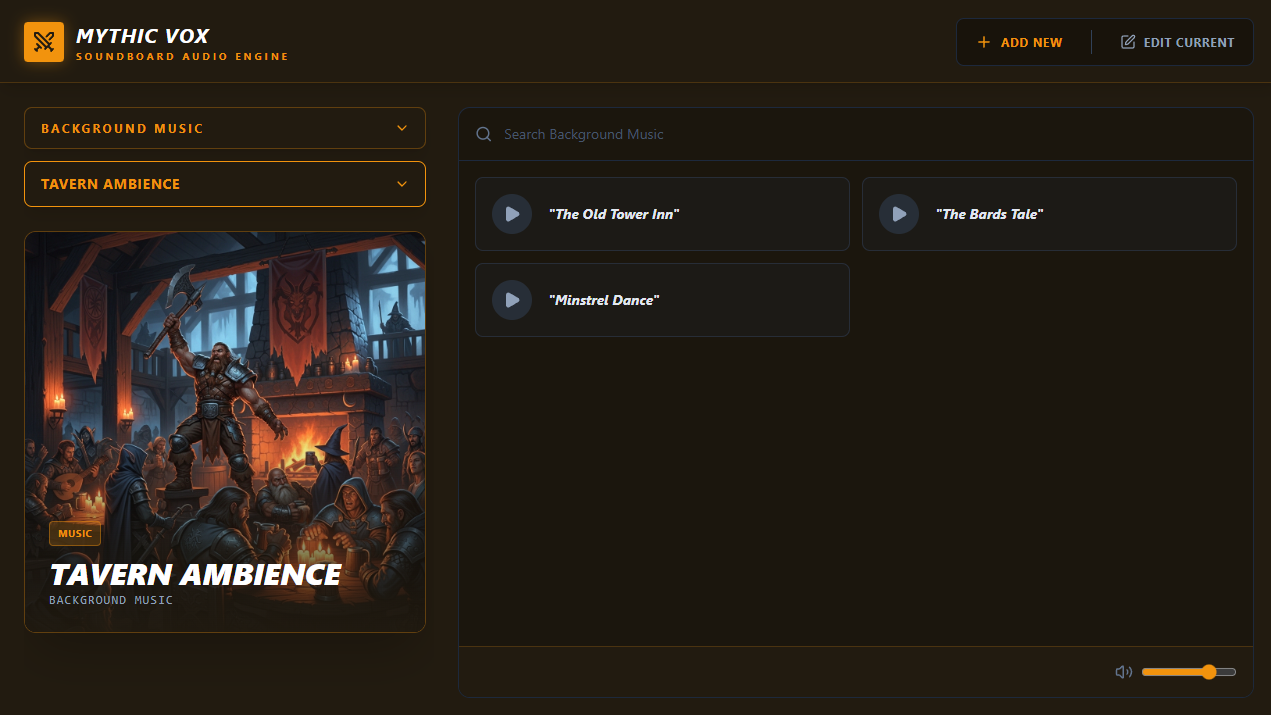Click the Add New button
Image resolution: width=1271 pixels, height=715 pixels.
(x=1020, y=42)
